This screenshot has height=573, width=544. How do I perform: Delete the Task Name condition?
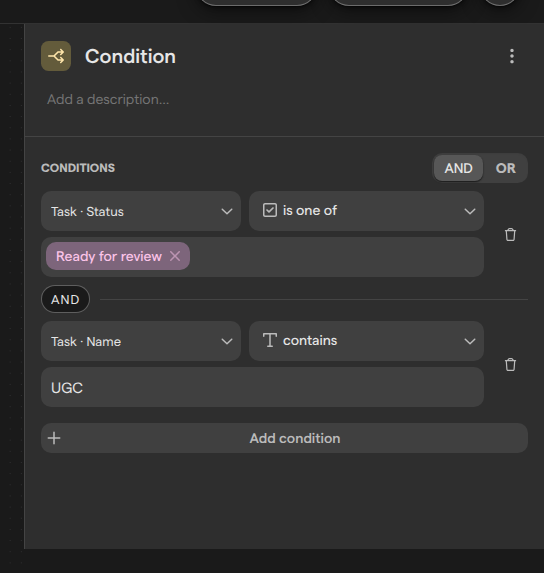(x=510, y=365)
